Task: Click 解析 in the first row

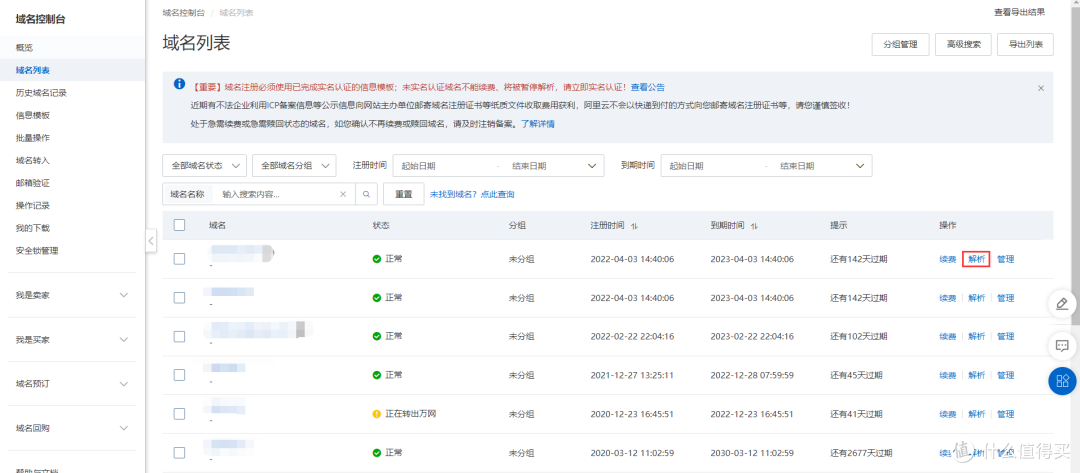Action: point(976,259)
